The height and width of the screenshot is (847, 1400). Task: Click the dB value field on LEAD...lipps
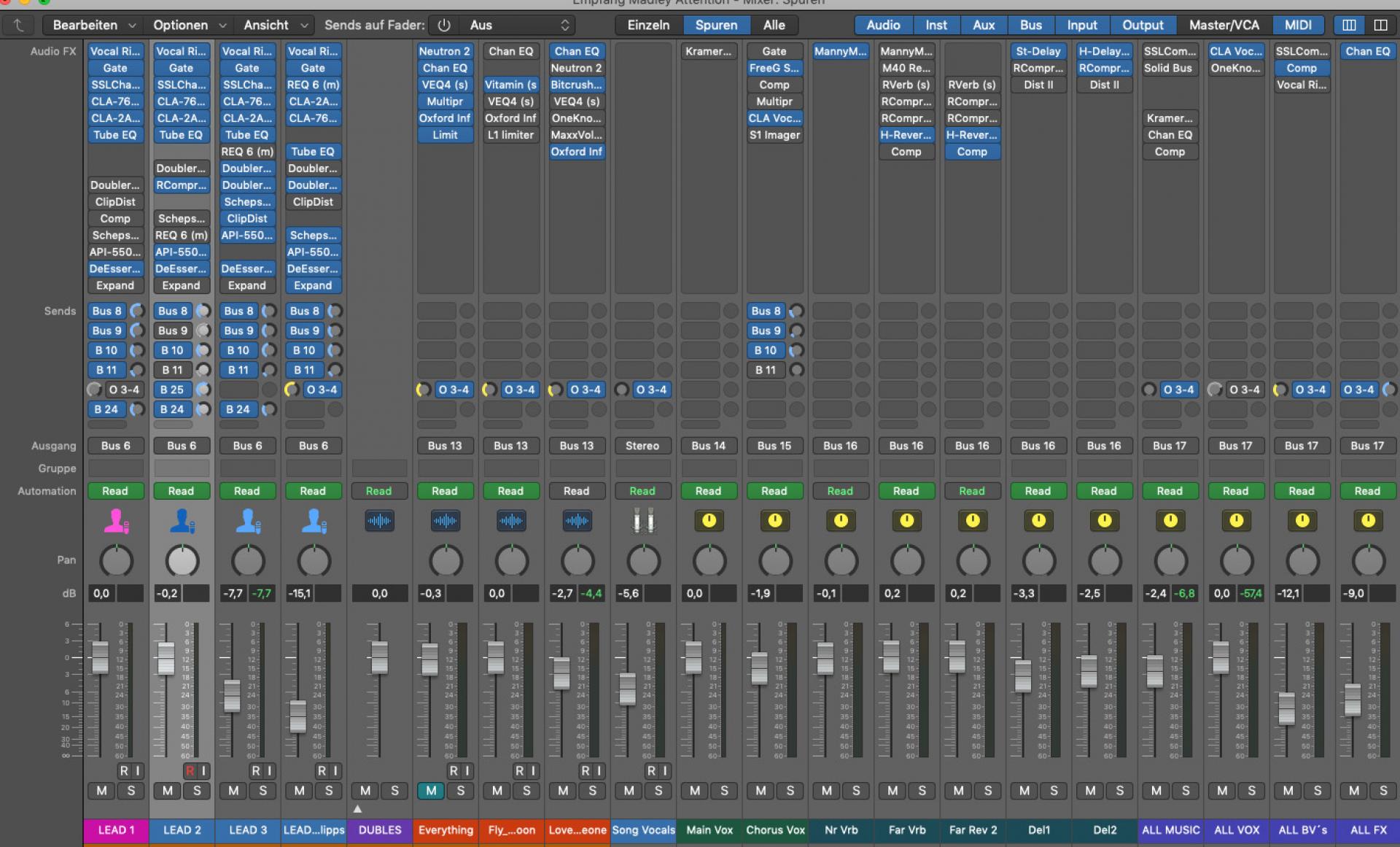299,593
